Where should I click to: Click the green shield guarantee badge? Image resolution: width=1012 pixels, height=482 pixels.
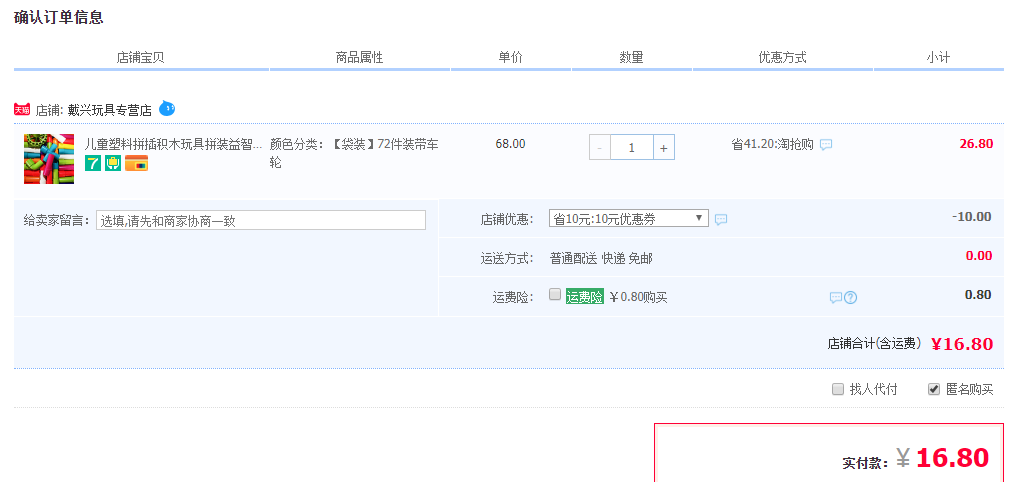[x=113, y=163]
